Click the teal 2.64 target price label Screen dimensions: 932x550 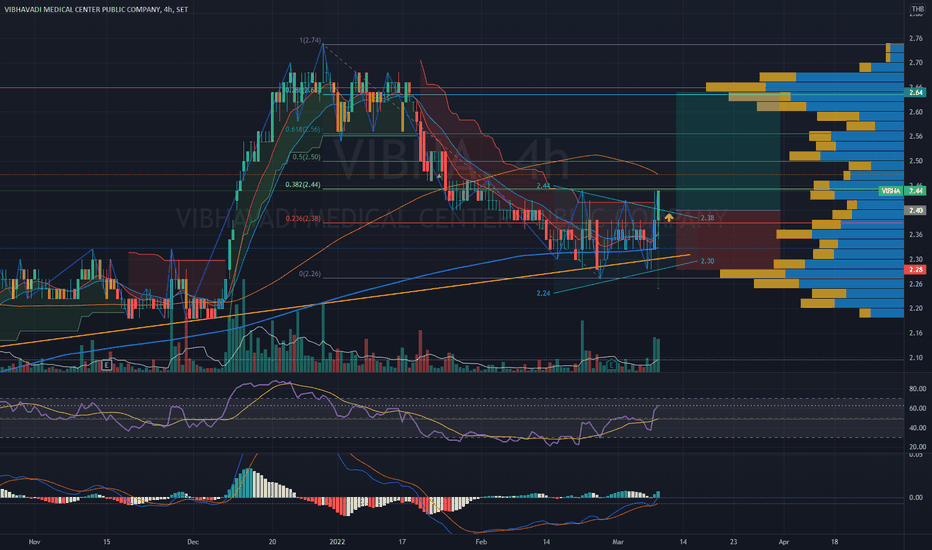(915, 92)
